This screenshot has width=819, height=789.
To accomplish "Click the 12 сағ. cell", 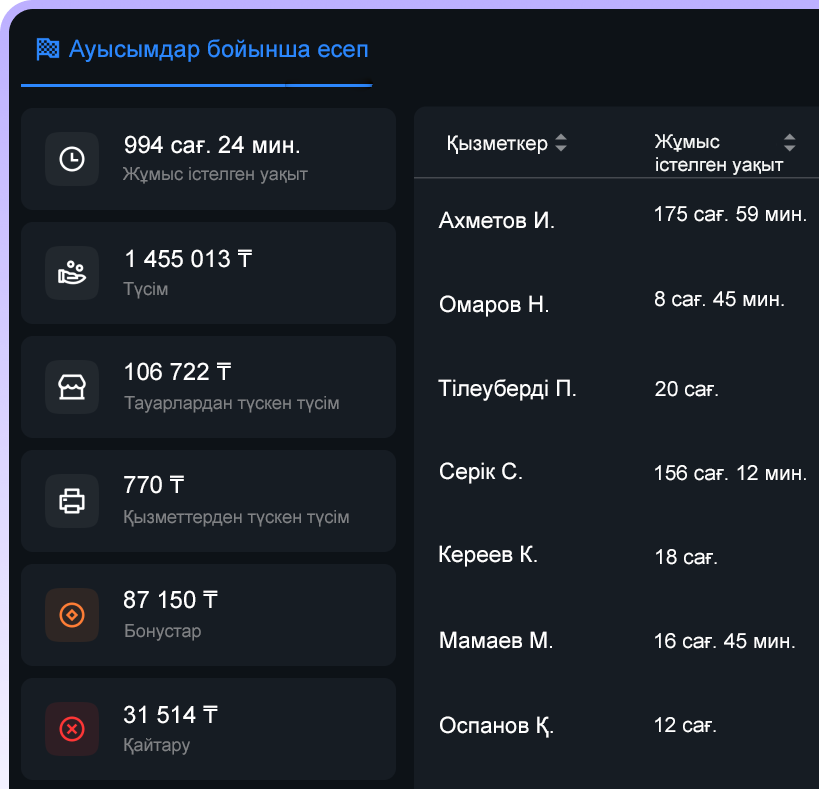I will coord(685,725).
